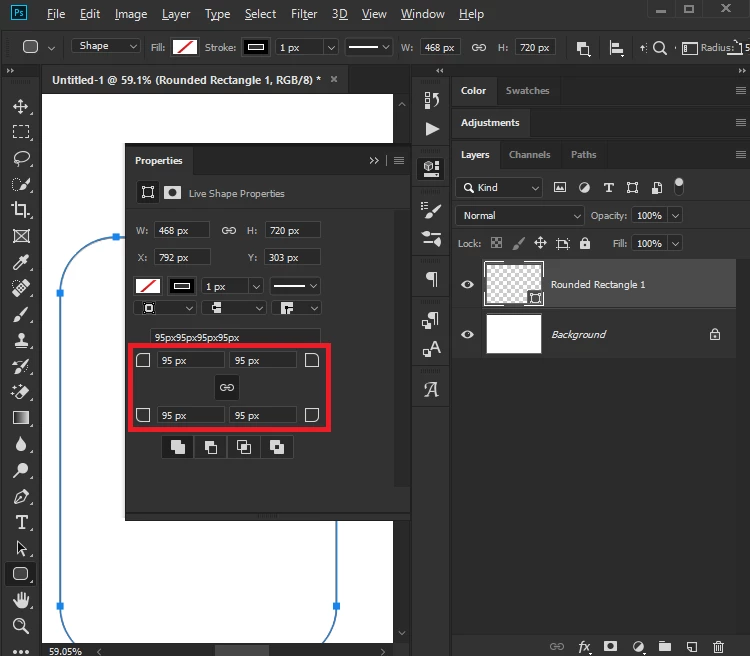Toggle lock image pixels brush icon
The width and height of the screenshot is (750, 656).
(x=518, y=243)
